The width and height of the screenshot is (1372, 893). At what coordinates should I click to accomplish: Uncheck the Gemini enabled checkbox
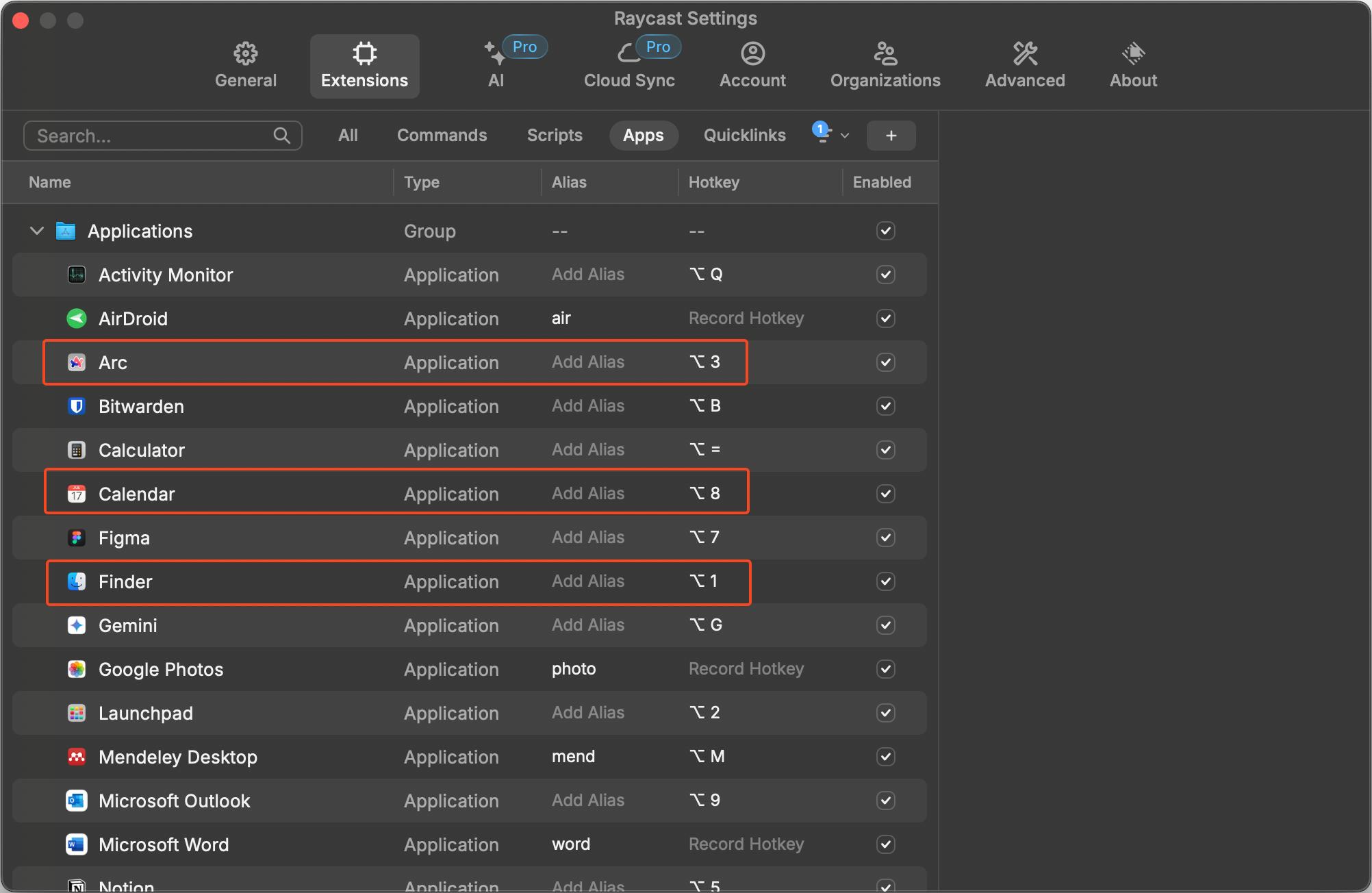point(886,625)
